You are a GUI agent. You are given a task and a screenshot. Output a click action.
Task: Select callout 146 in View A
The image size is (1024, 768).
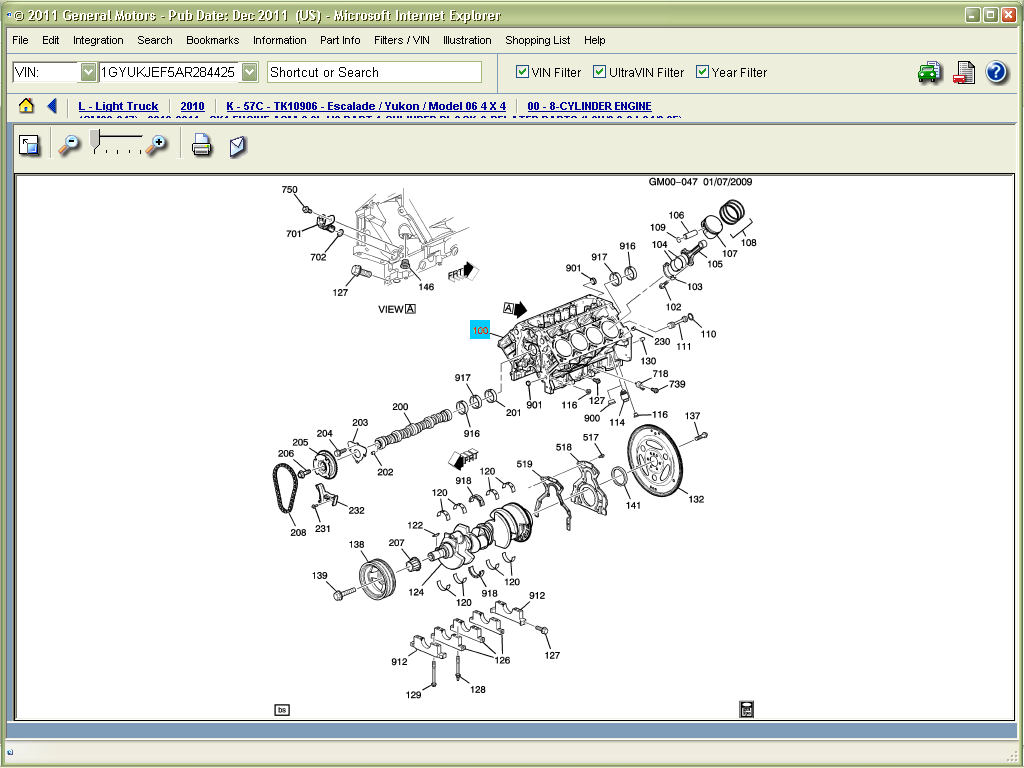coord(426,286)
